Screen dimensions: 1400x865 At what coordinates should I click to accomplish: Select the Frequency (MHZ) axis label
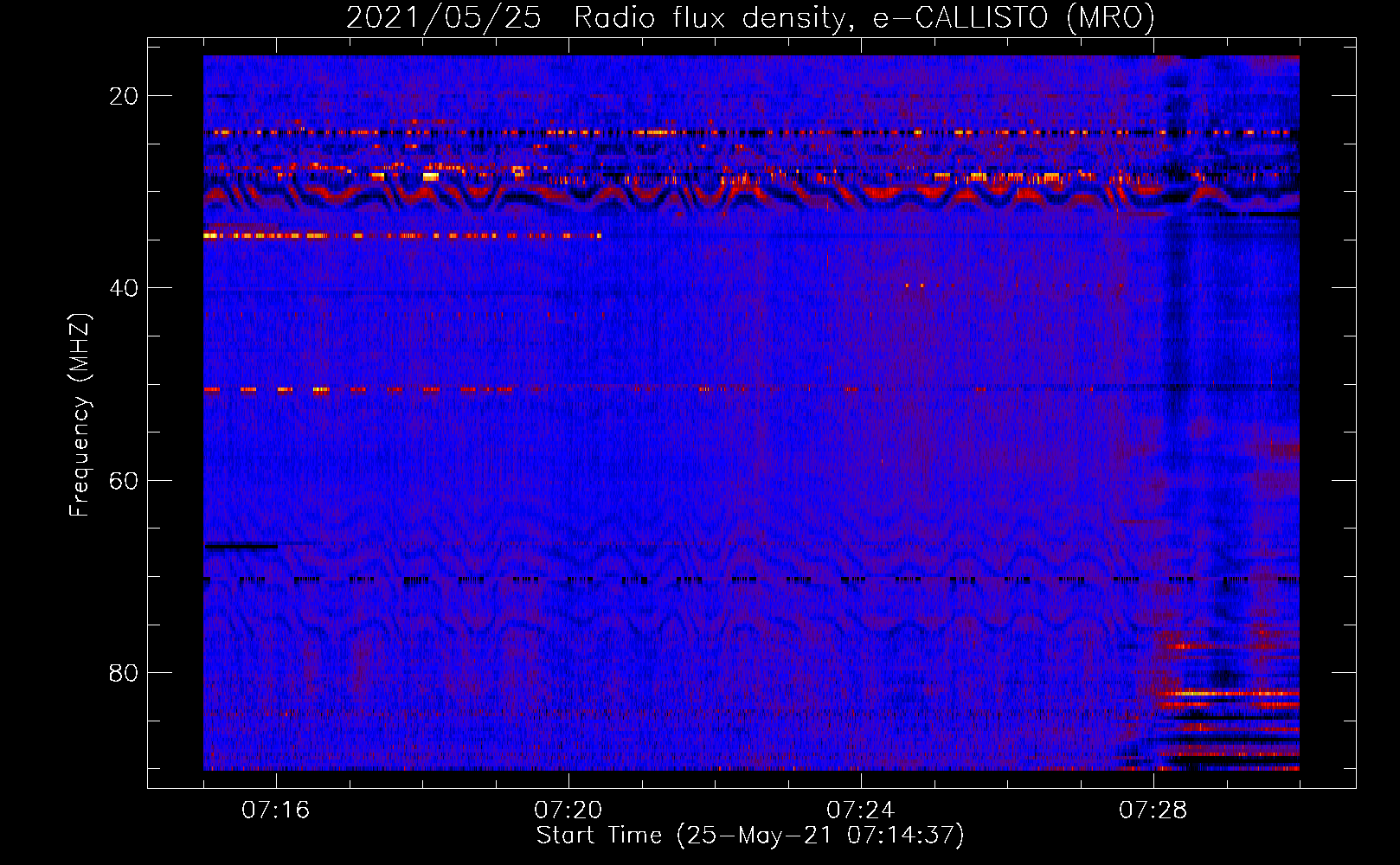pos(80,415)
